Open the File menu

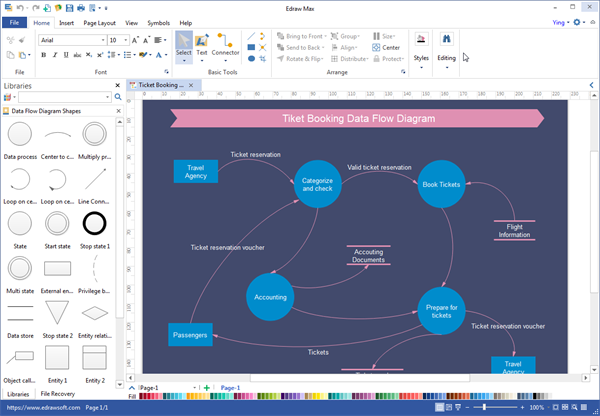point(14,22)
